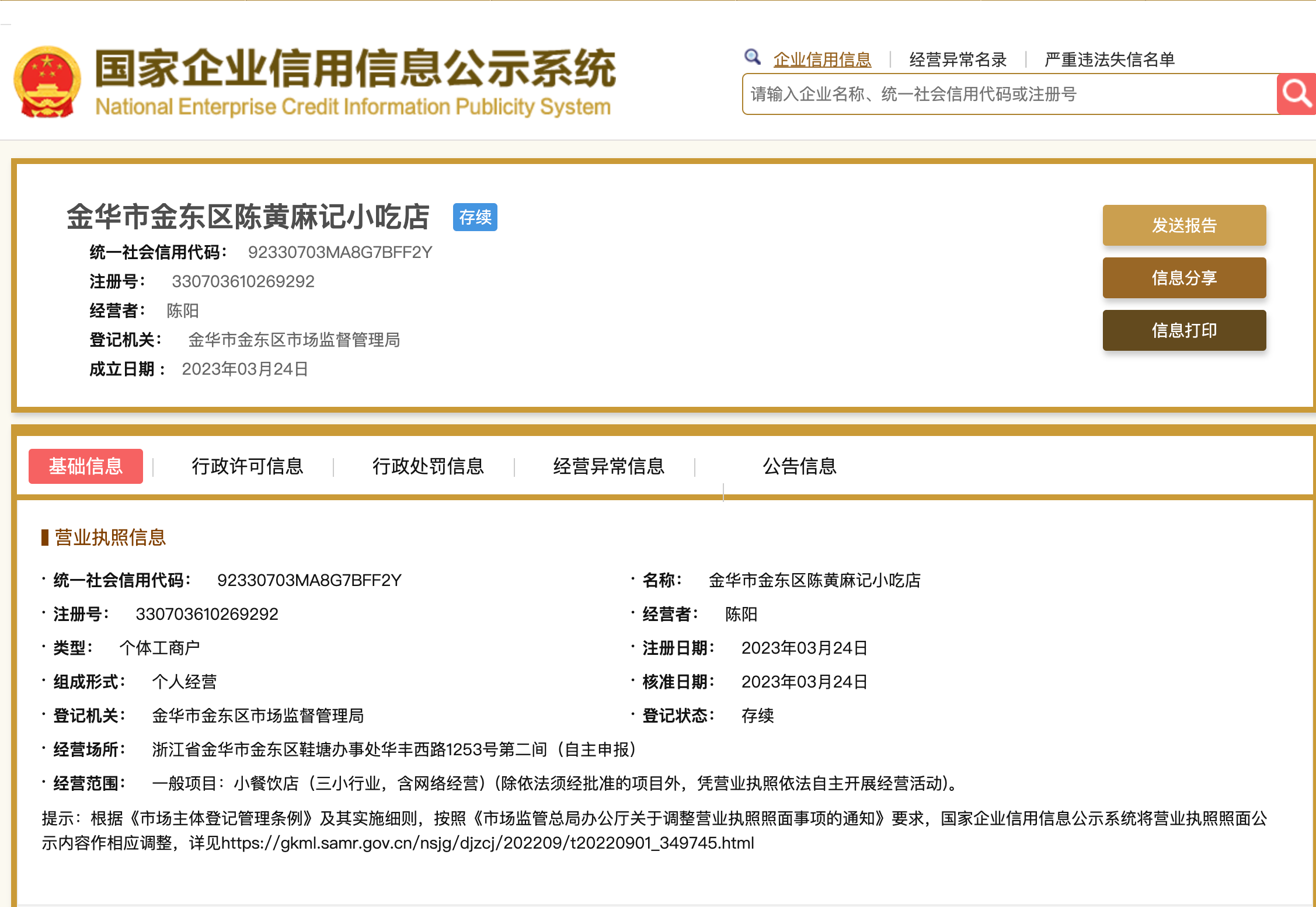This screenshot has width=1316, height=907.
Task: Click the national emblem logo
Action: coord(47,82)
